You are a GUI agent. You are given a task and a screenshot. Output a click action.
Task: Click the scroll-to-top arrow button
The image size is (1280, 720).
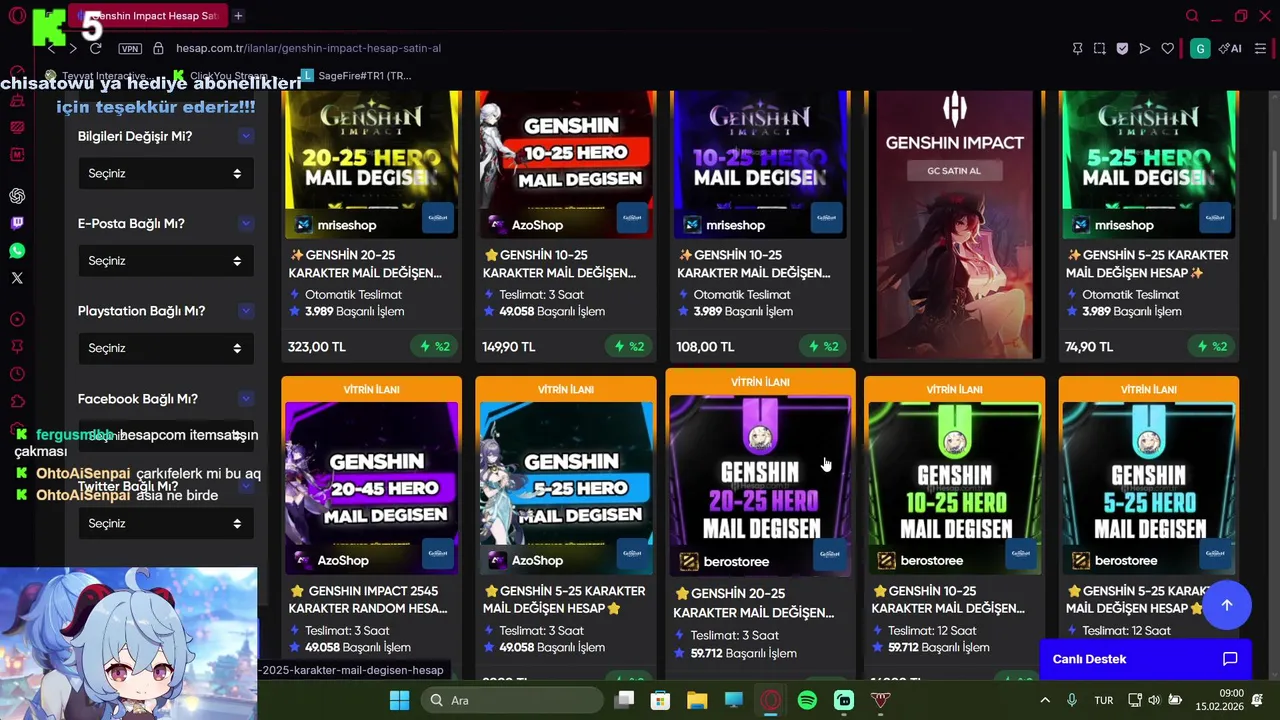pyautogui.click(x=1227, y=605)
